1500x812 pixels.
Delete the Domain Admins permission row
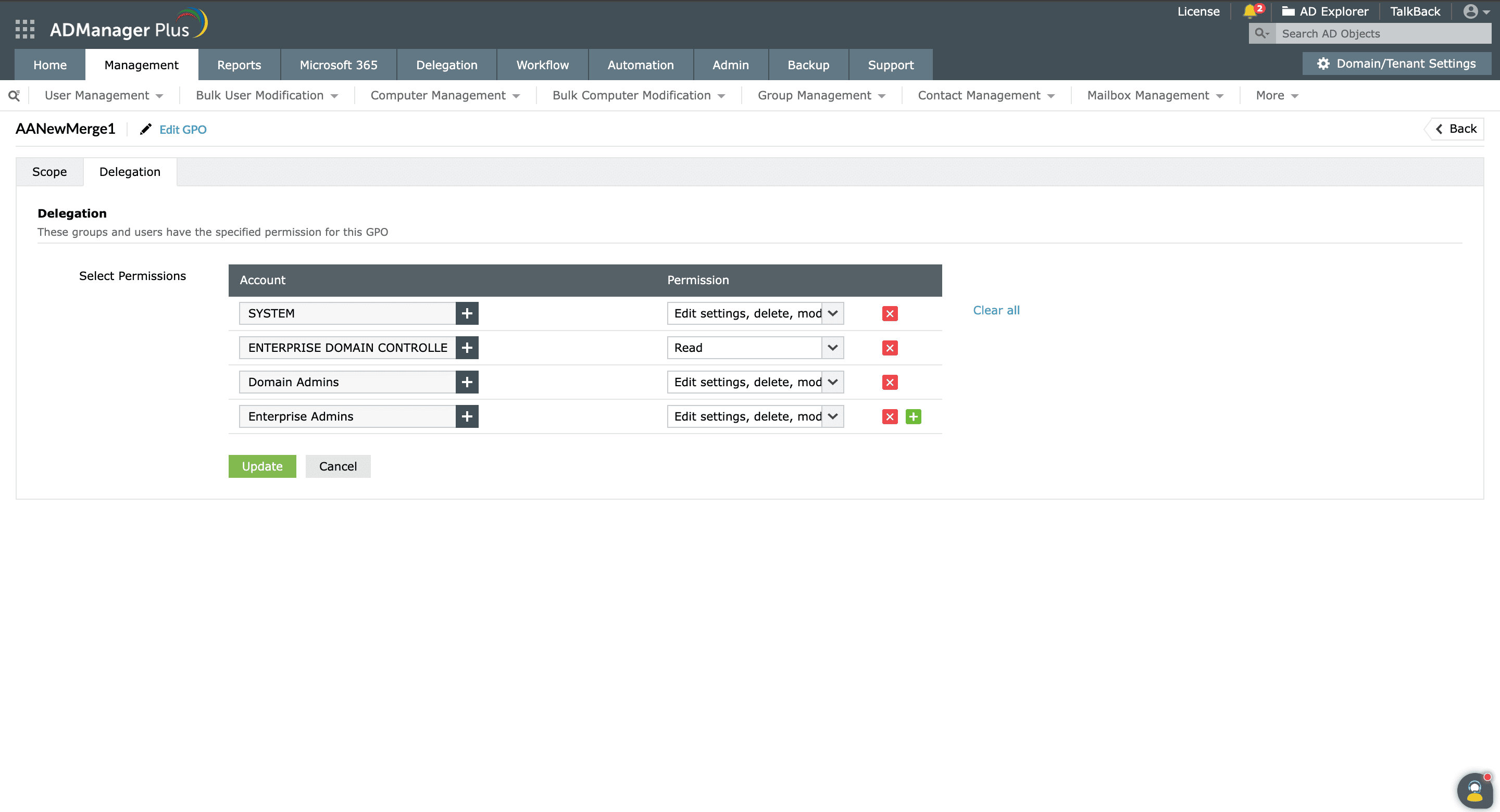(889, 383)
